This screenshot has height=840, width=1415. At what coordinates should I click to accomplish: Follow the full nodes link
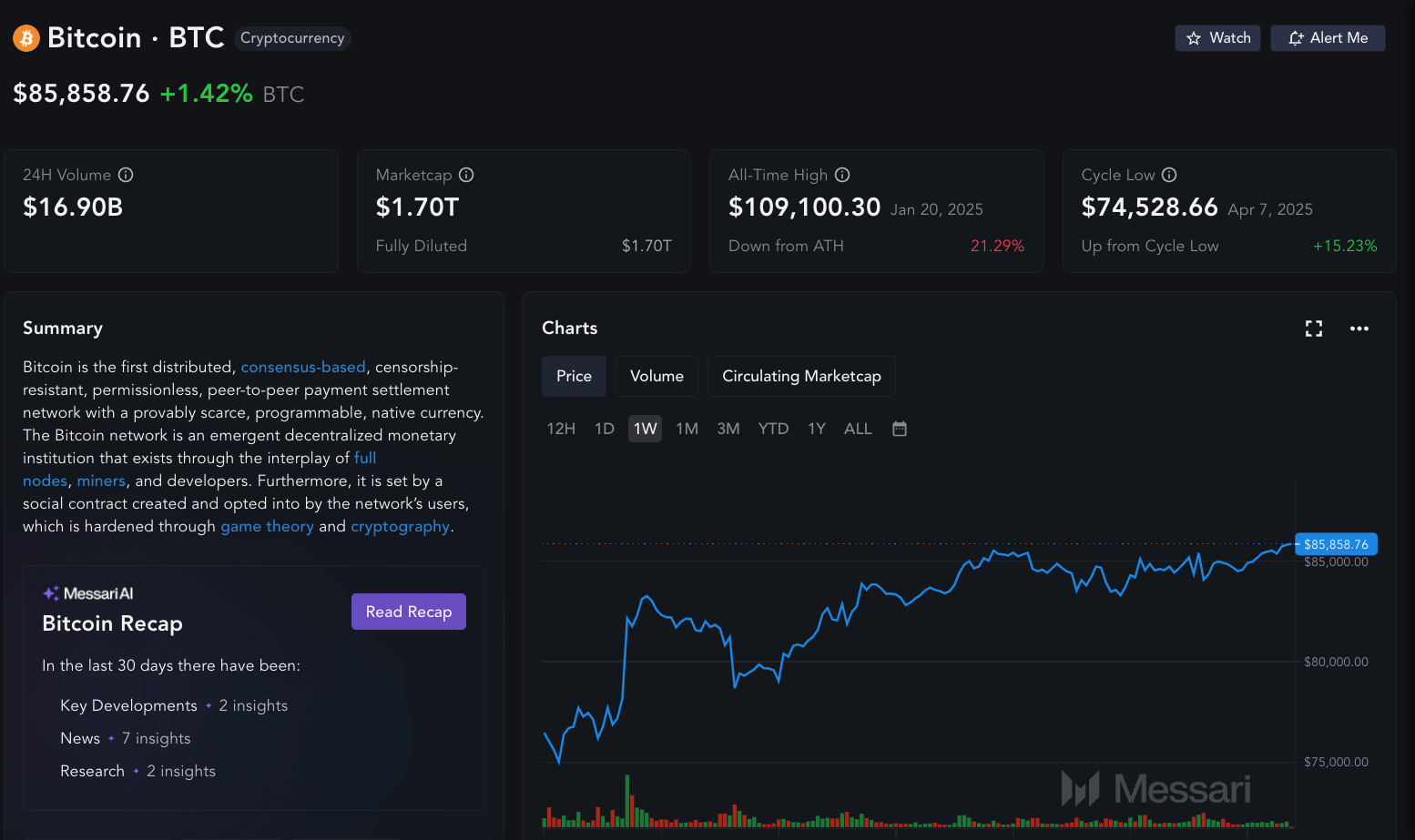(365, 458)
